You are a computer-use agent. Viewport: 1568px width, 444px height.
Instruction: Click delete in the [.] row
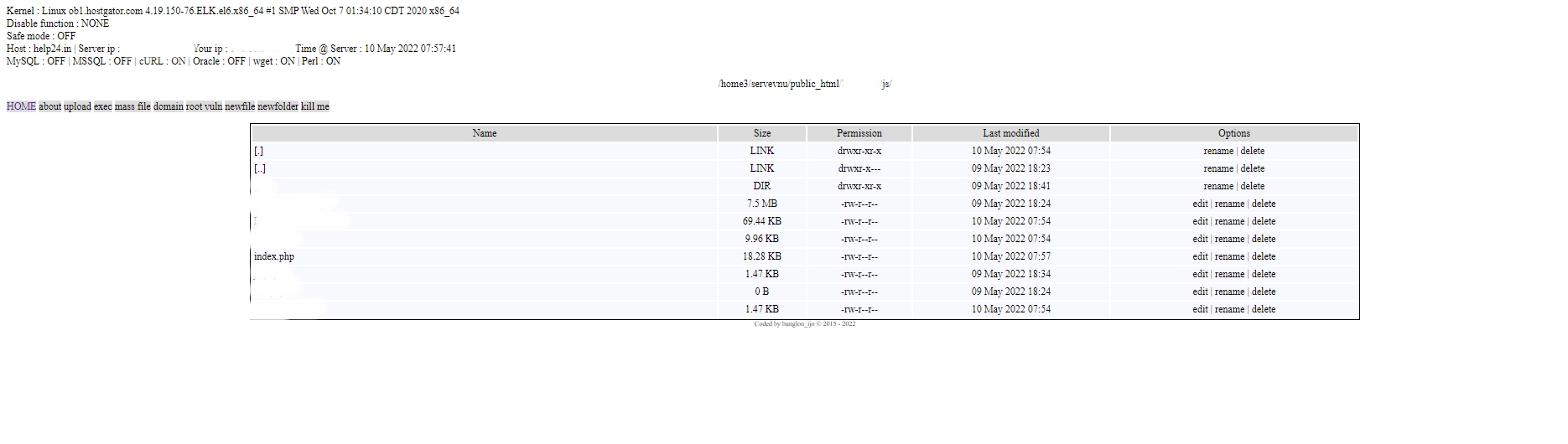click(x=1253, y=151)
